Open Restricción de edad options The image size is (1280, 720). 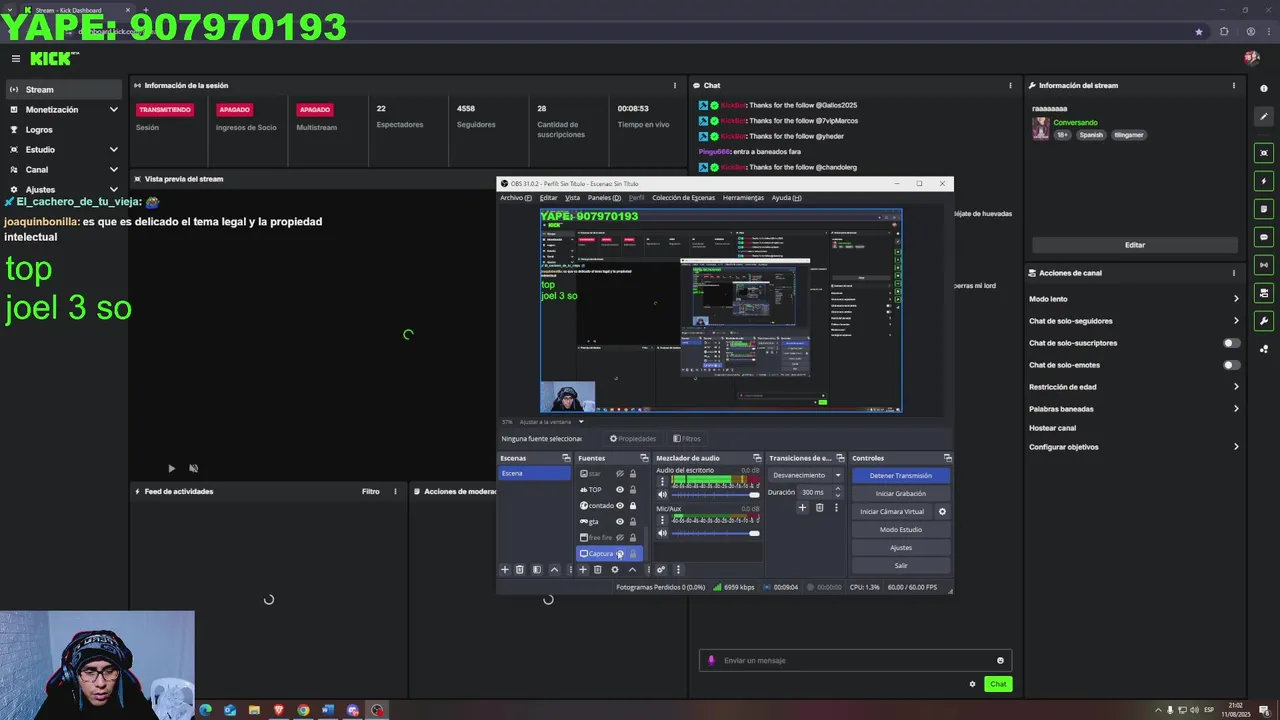coord(1134,387)
